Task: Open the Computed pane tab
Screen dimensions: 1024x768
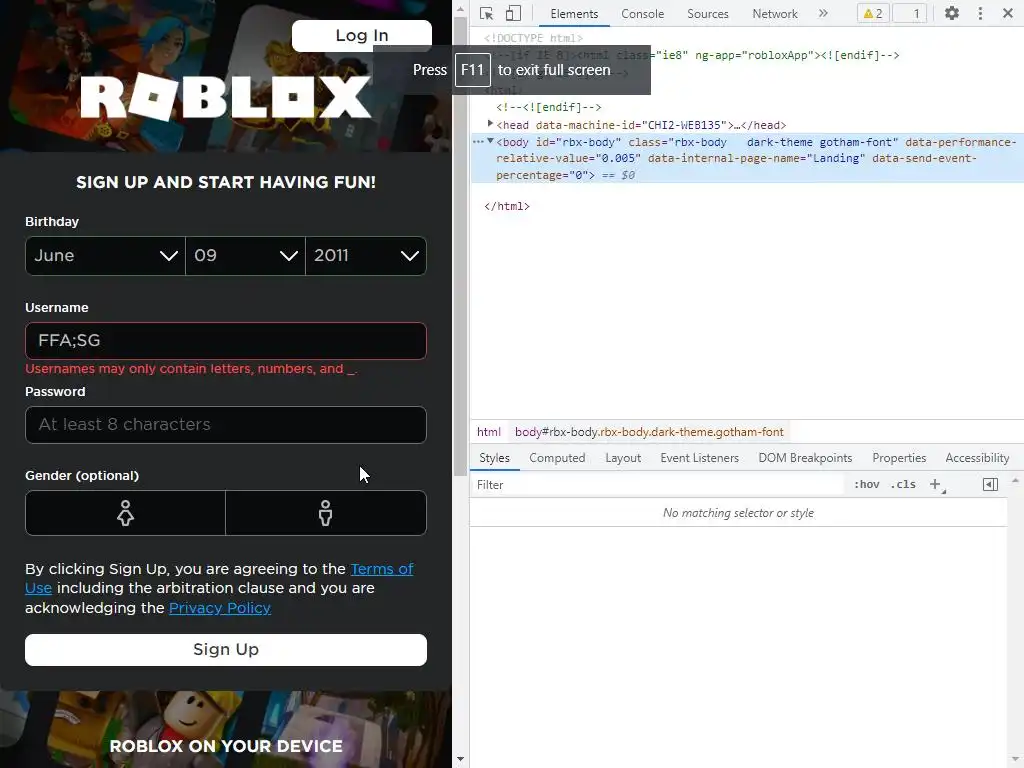Action: click(557, 458)
